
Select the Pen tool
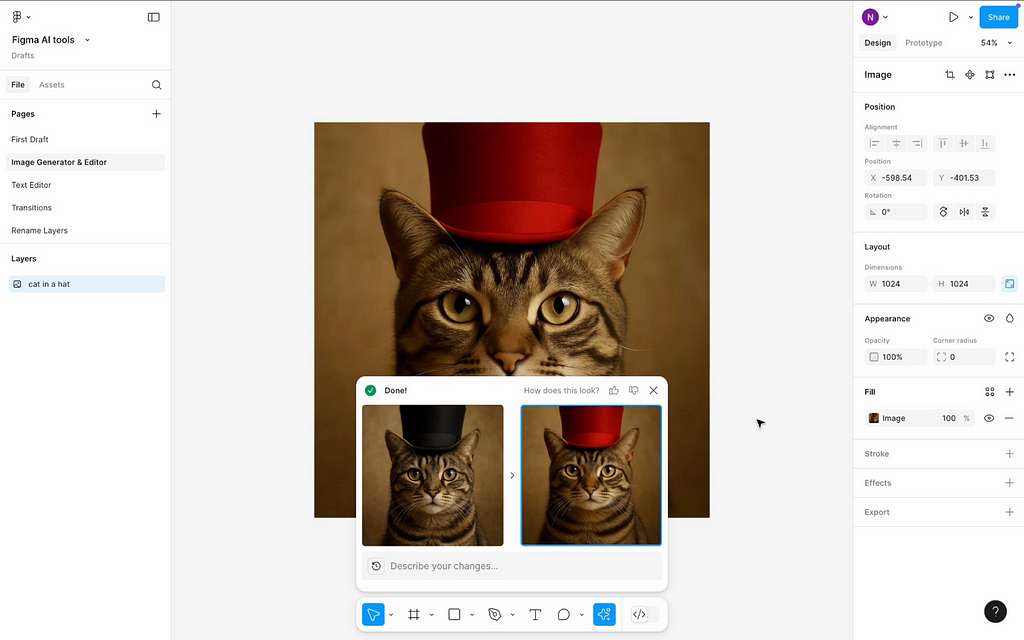494,615
